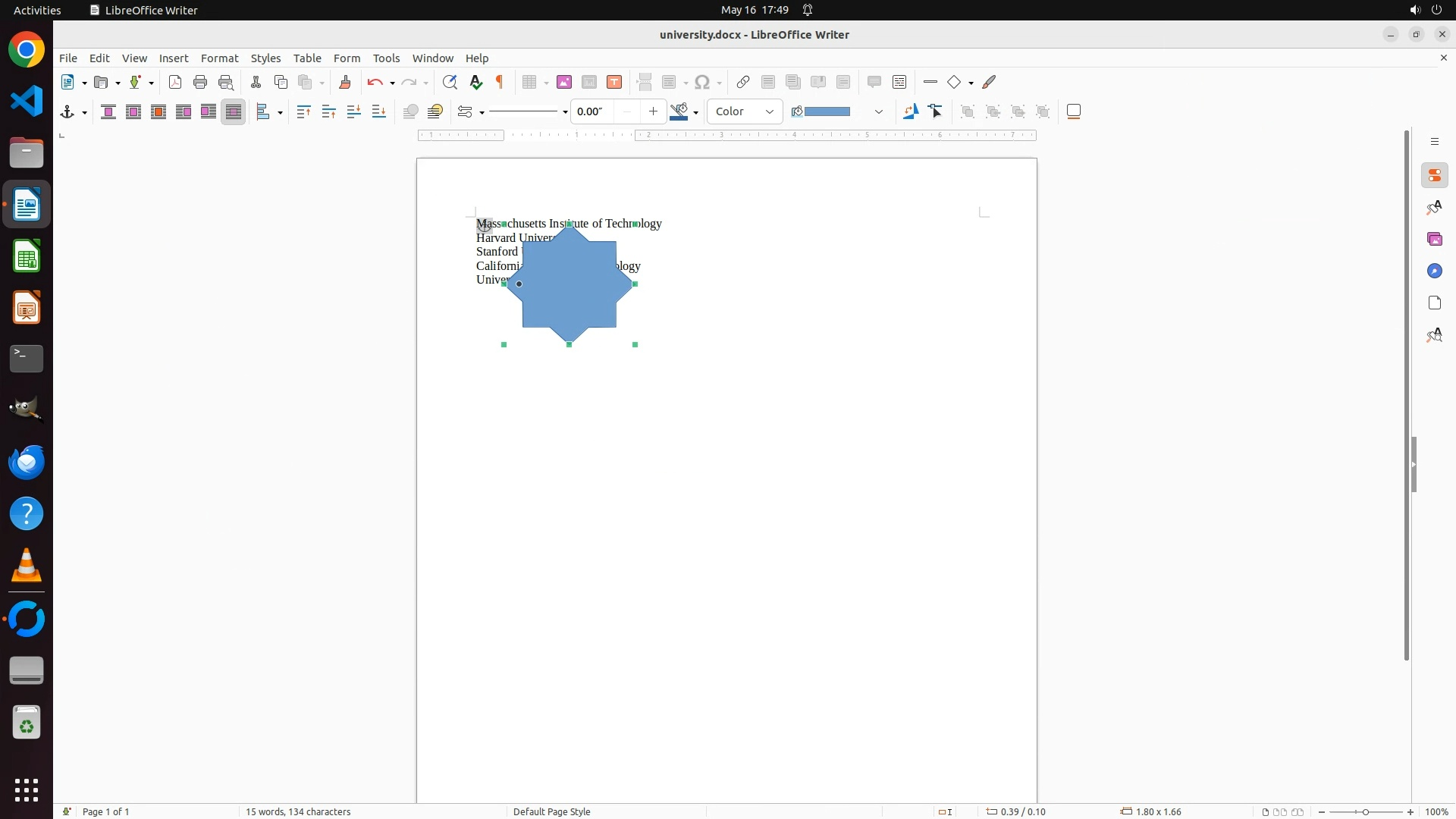Click the Send to Back icon

379,112
